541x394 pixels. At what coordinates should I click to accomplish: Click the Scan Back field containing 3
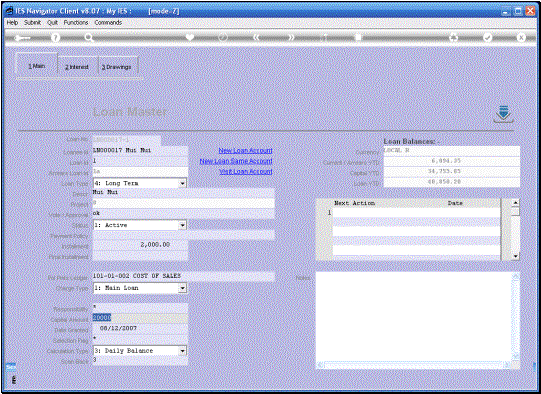click(x=140, y=360)
